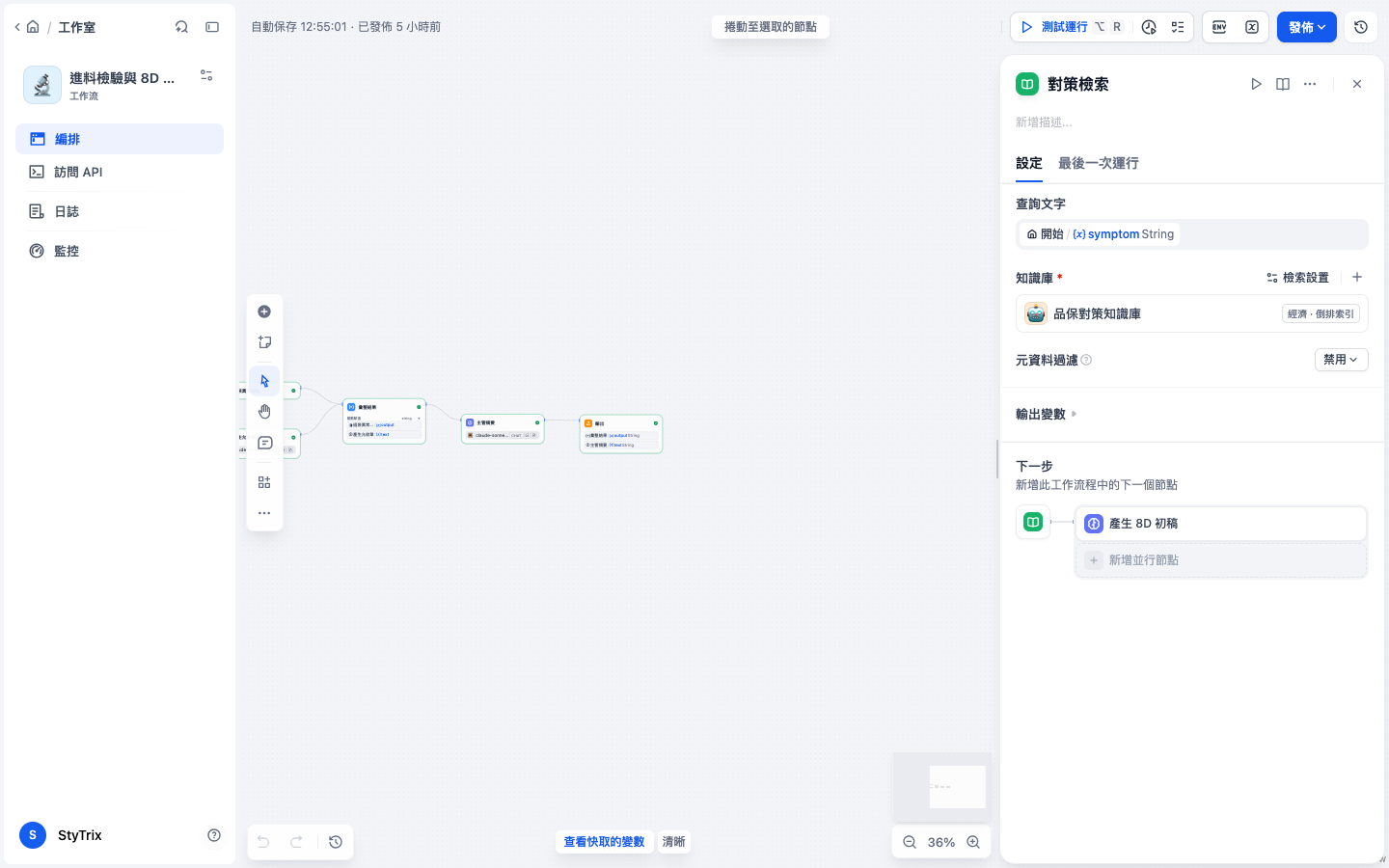Click 新增並行節點 to add parallel node
The height and width of the screenshot is (868, 1389).
click(1221, 560)
